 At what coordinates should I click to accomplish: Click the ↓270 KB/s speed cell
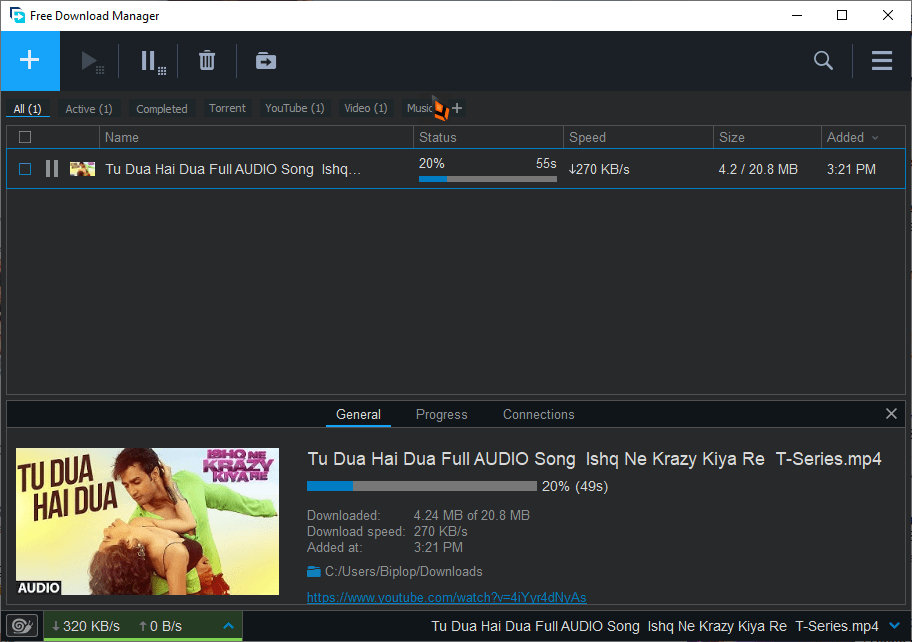(x=599, y=169)
